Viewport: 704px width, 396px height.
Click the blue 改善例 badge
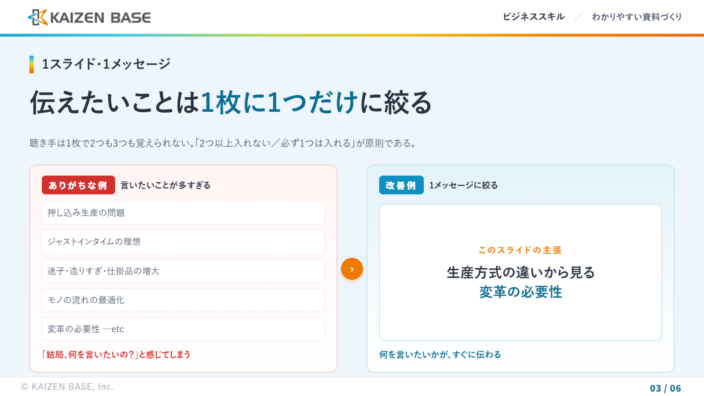401,185
